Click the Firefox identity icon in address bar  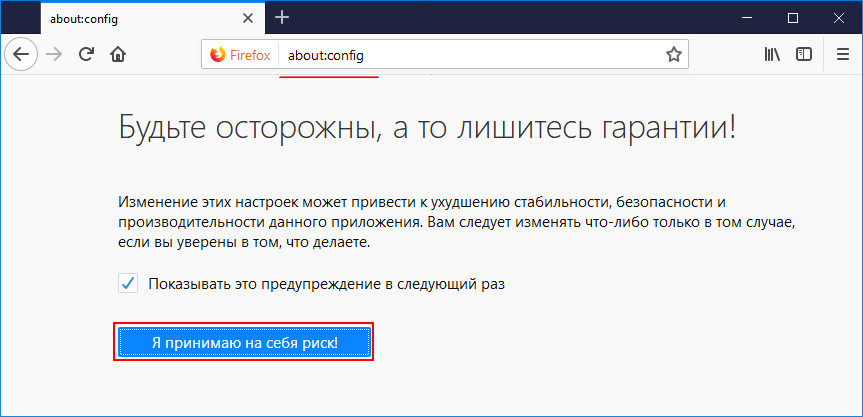coord(240,55)
